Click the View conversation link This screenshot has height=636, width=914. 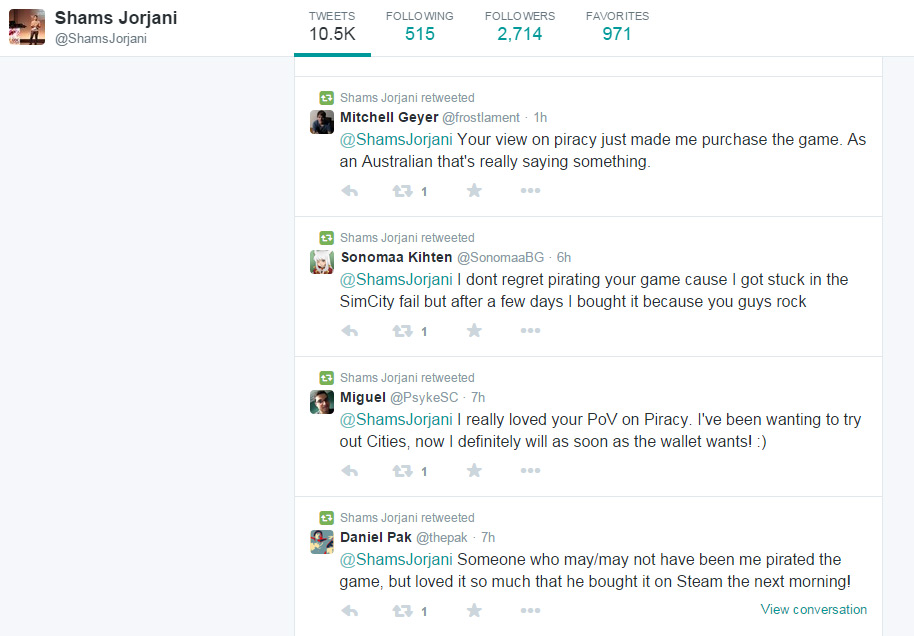point(813,609)
